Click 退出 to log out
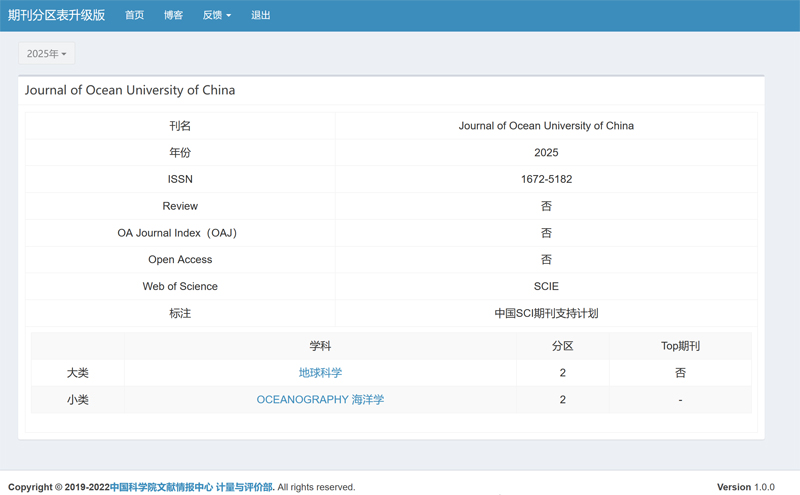 (260, 15)
